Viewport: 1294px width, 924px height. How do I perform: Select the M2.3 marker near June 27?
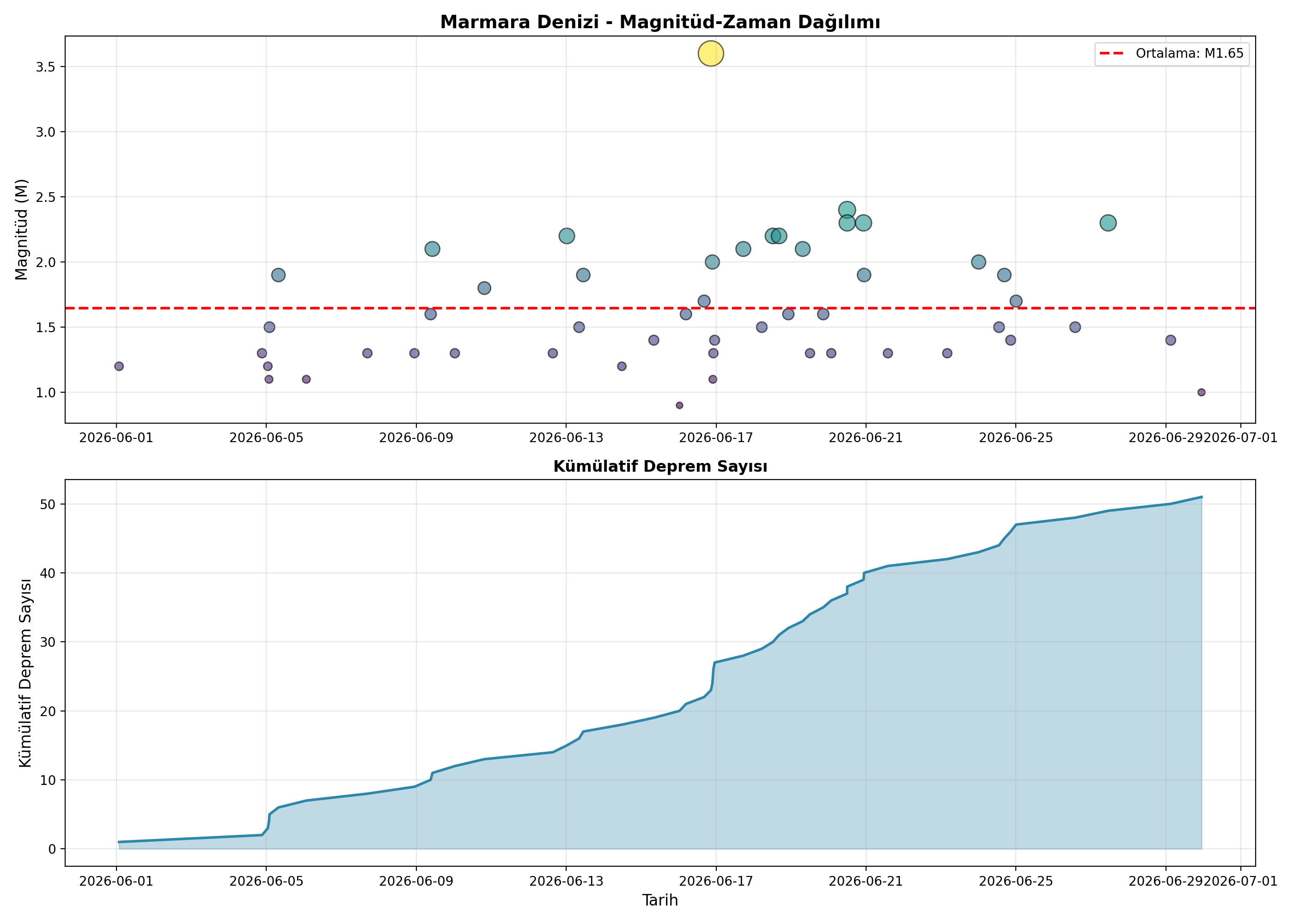pyautogui.click(x=1108, y=223)
